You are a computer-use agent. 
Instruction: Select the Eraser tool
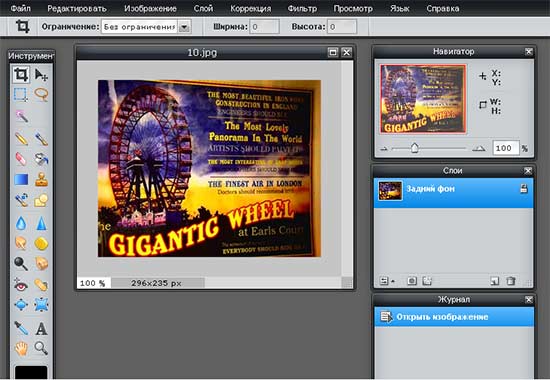point(21,159)
